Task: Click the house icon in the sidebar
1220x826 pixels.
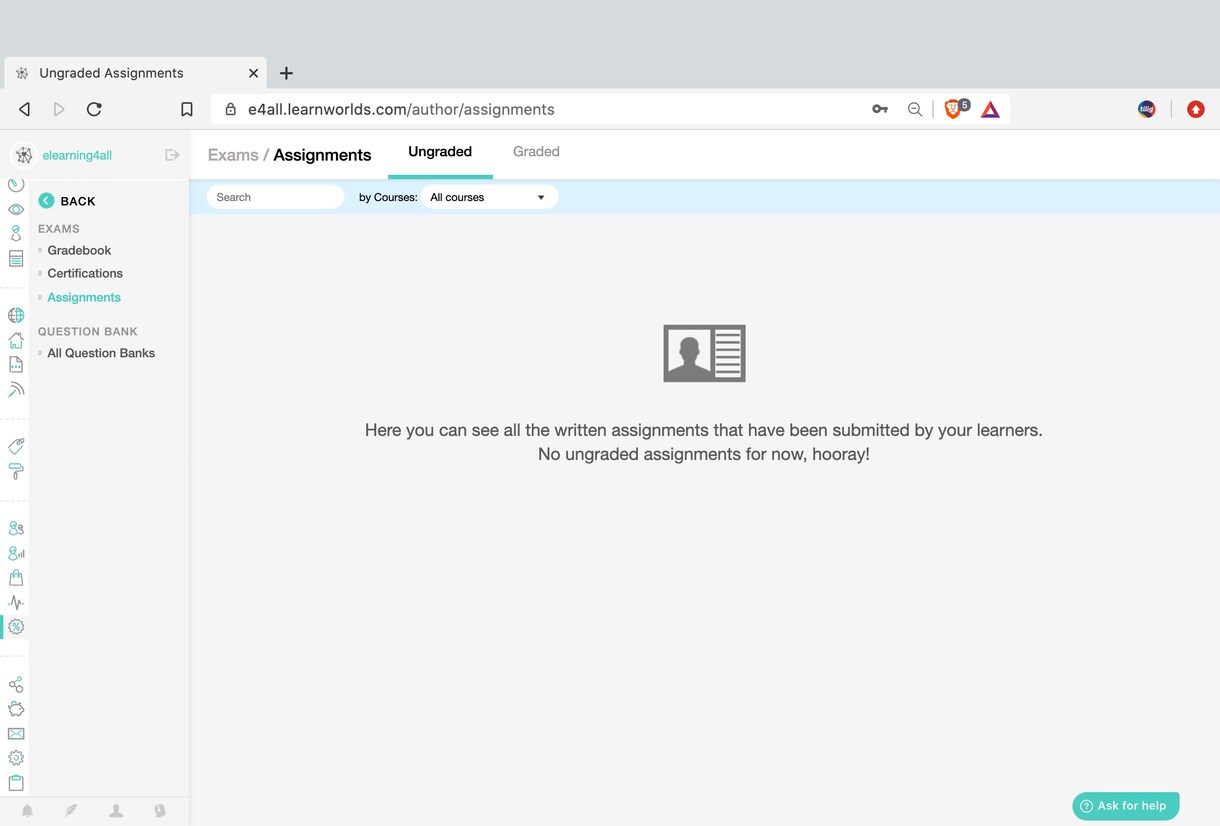Action: (x=16, y=340)
